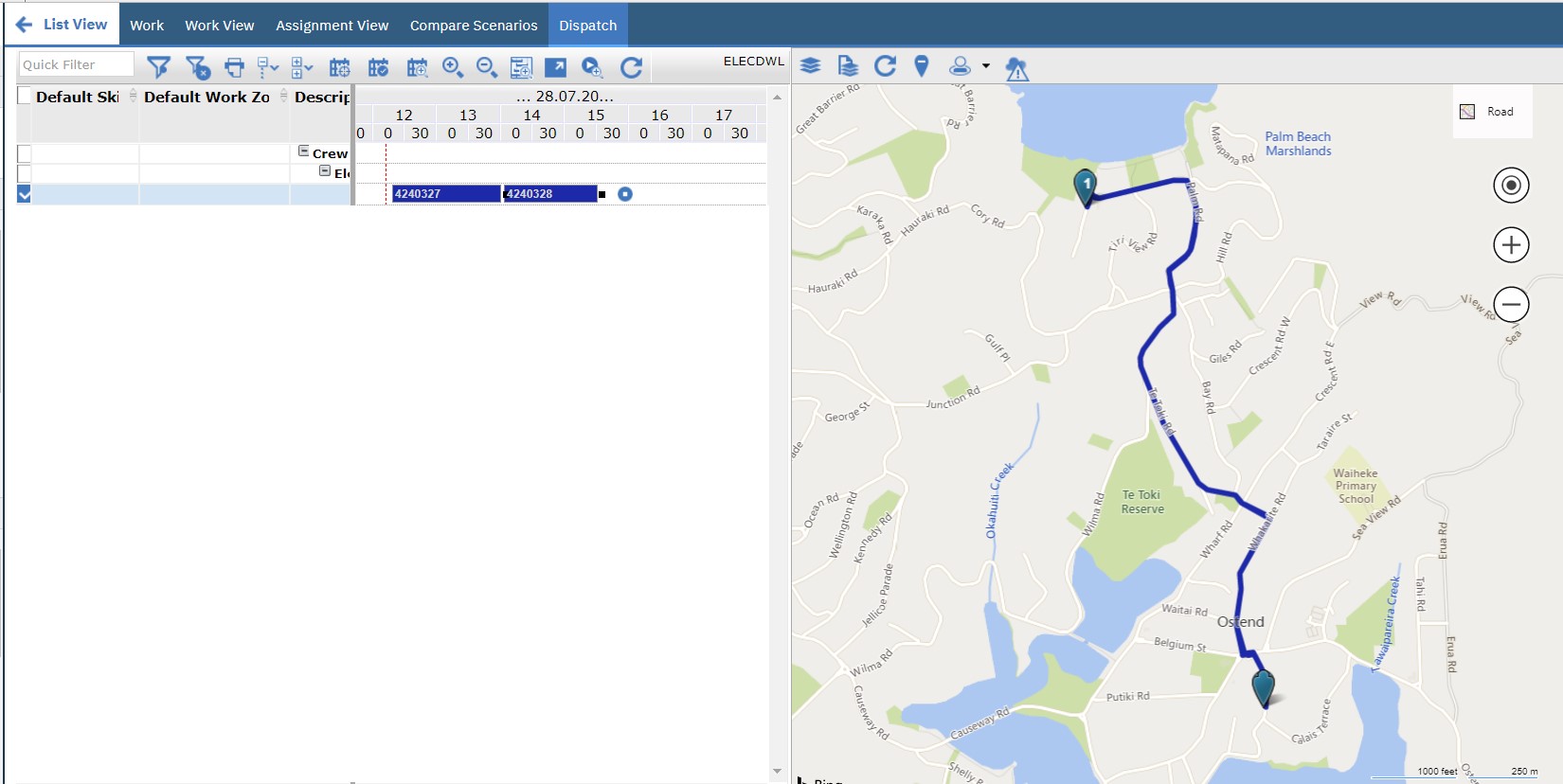The image size is (1563, 784).
Task: Toggle the select-all header checkbox
Action: (25, 96)
